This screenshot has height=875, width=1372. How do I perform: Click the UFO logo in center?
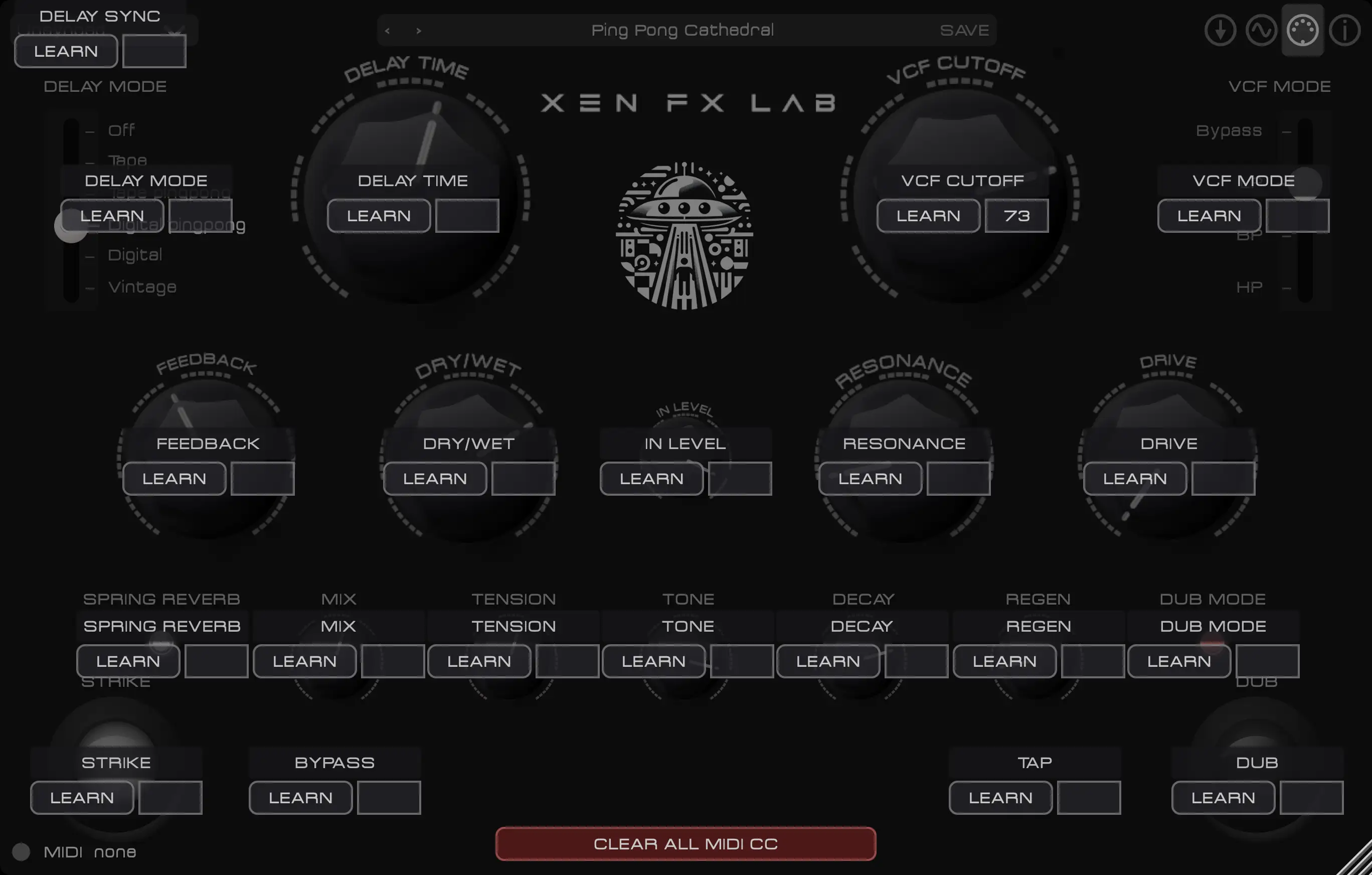click(x=684, y=235)
